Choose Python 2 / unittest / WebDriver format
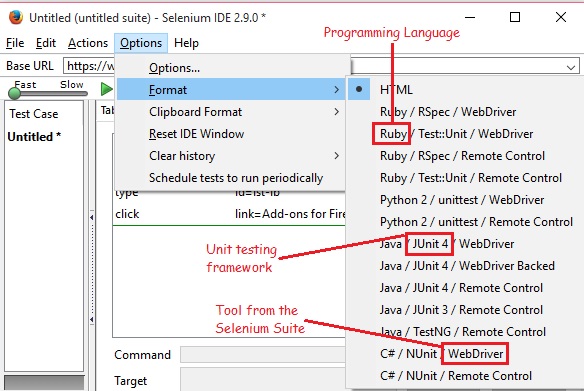The width and height of the screenshot is (584, 391). coord(460,200)
